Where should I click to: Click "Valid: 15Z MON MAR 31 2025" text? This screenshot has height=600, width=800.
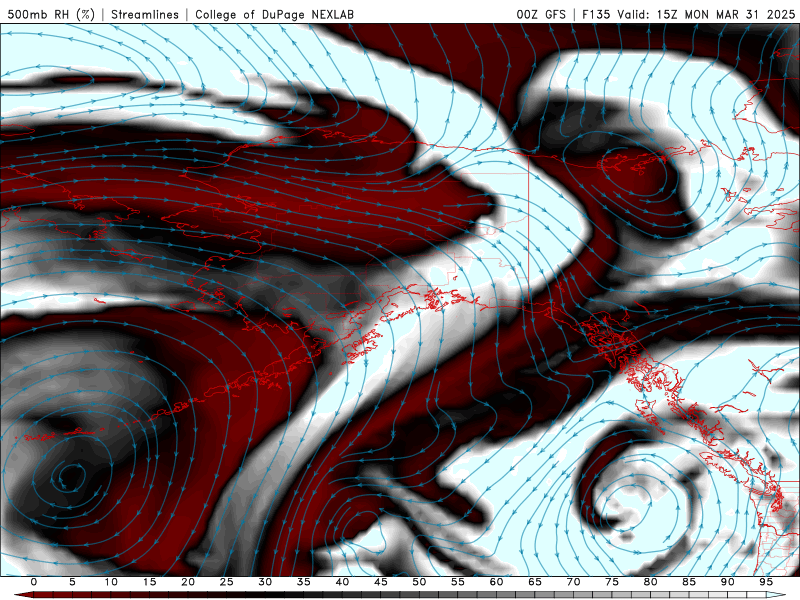pos(706,14)
